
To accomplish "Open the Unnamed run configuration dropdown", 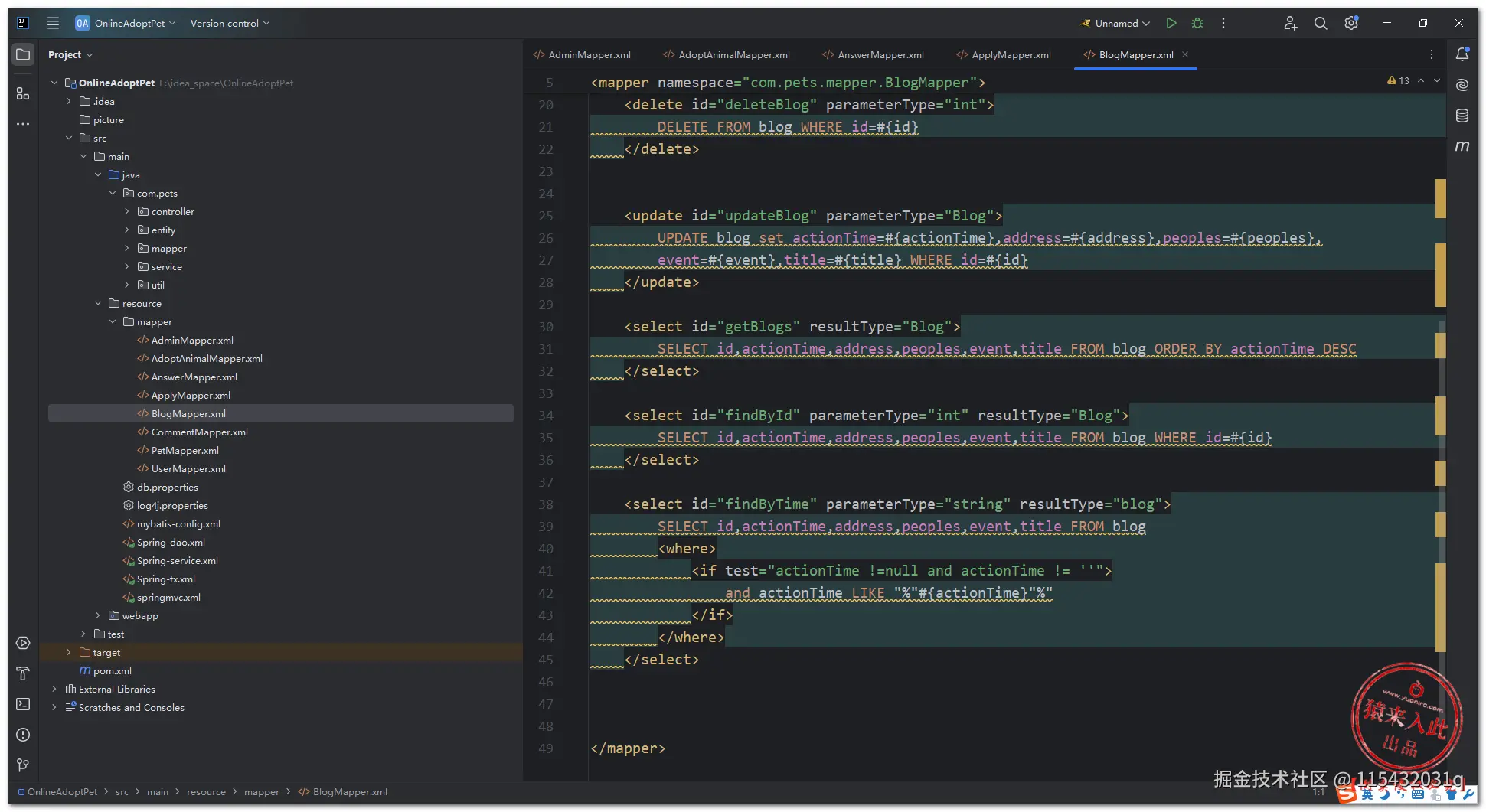I will click(x=1115, y=23).
